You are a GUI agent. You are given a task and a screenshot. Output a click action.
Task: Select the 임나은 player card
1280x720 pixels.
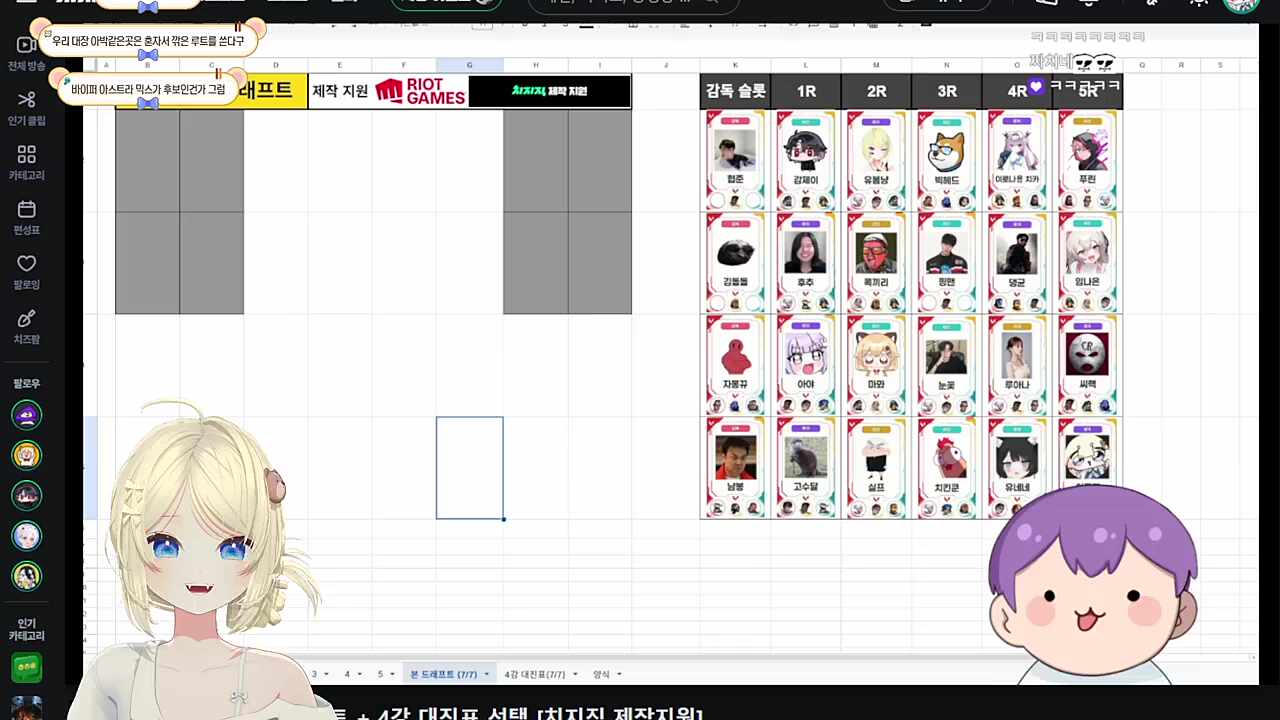pyautogui.click(x=1087, y=263)
